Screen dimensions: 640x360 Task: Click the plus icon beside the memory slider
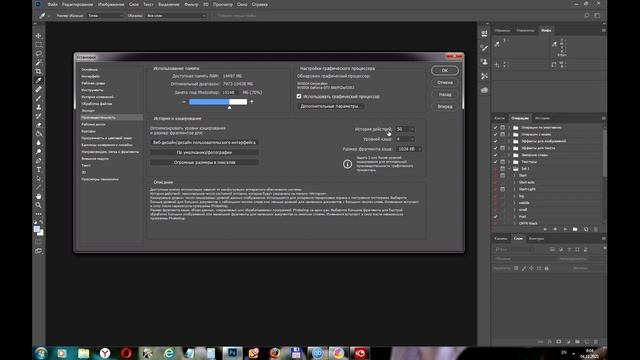coord(251,102)
